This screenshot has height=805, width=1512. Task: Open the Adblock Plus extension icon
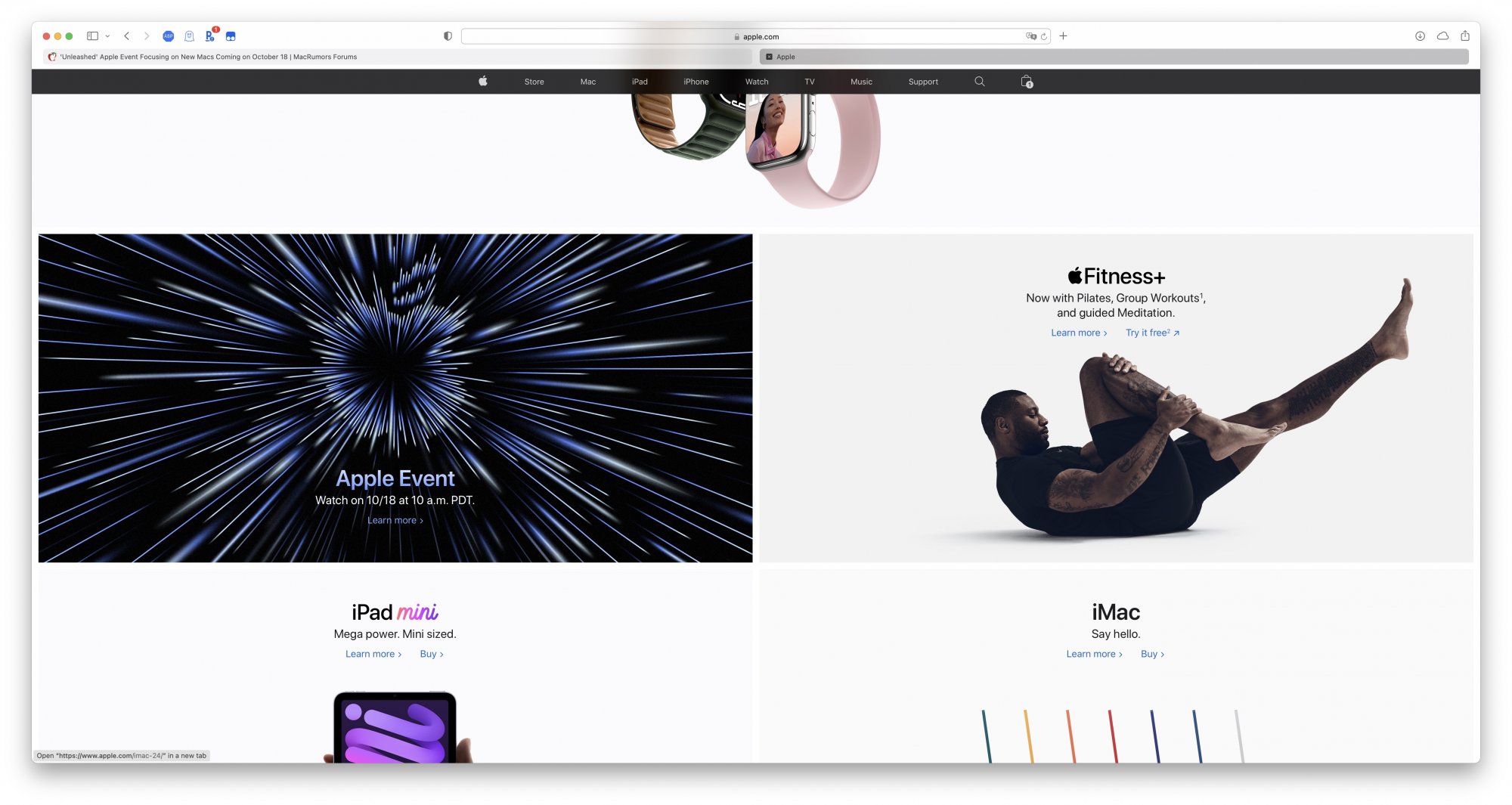(x=169, y=36)
